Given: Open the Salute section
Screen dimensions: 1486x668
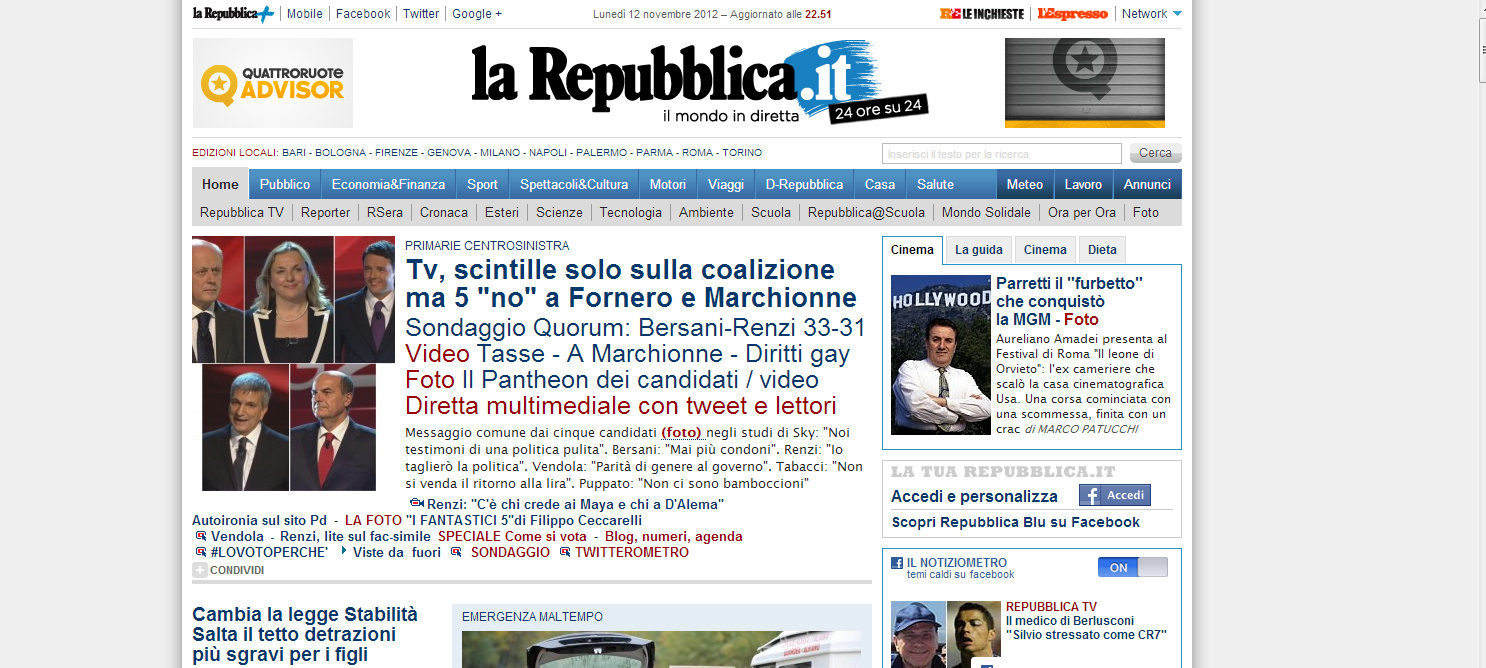Looking at the screenshot, I should [935, 184].
